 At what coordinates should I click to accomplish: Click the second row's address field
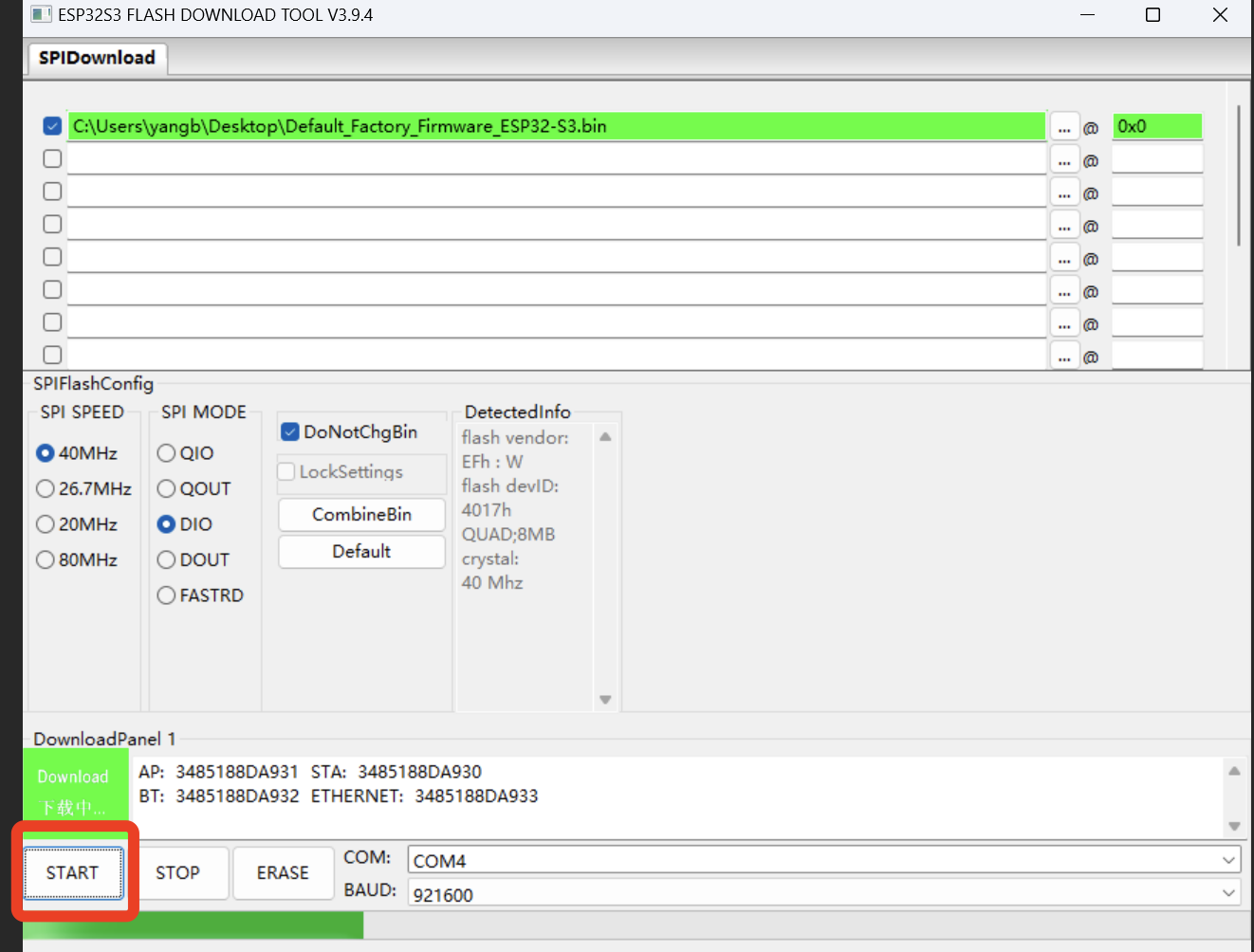1157,158
